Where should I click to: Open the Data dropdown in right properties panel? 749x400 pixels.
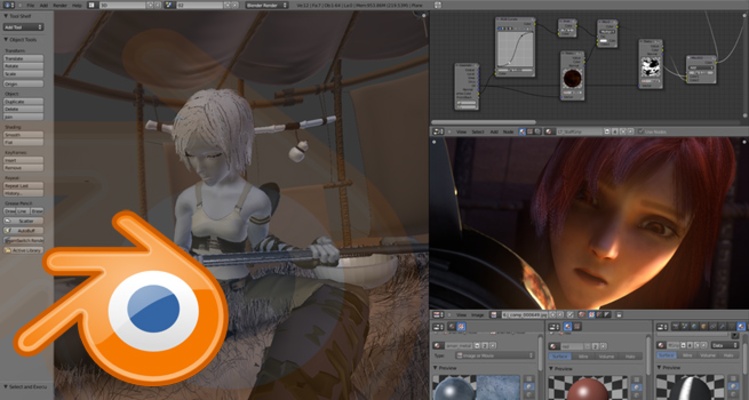pyautogui.click(x=725, y=345)
